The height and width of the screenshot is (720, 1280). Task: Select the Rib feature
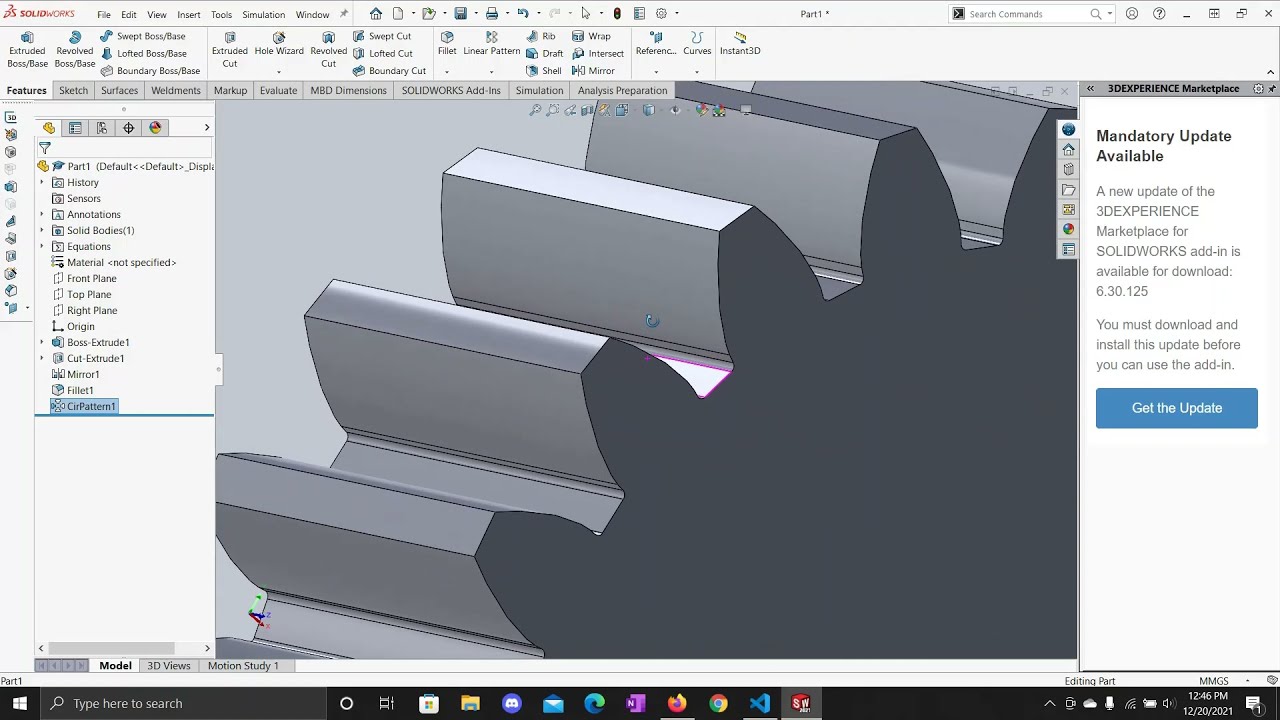(541, 36)
